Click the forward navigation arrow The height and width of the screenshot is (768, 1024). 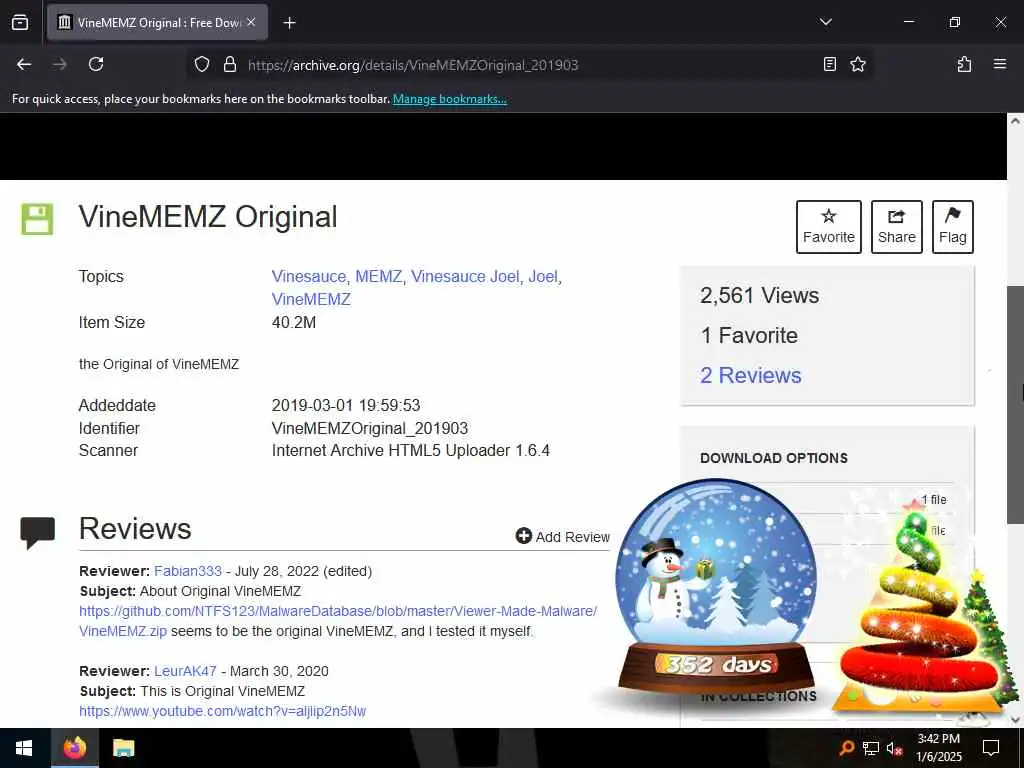coord(59,64)
